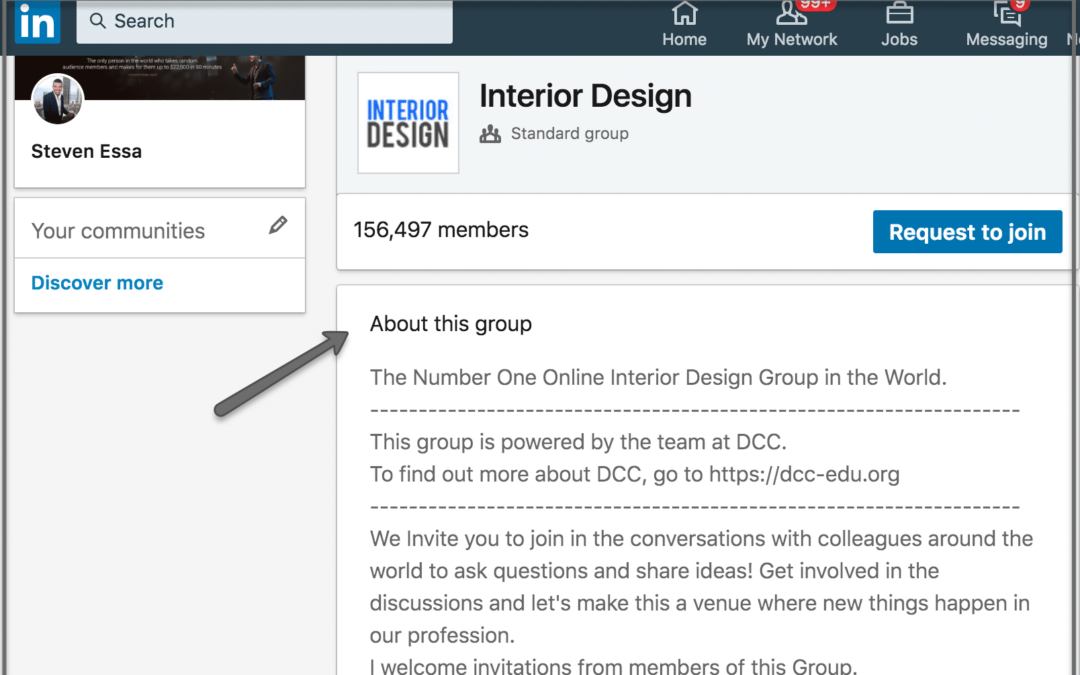Click the LinkedIn logo icon

(x=37, y=21)
